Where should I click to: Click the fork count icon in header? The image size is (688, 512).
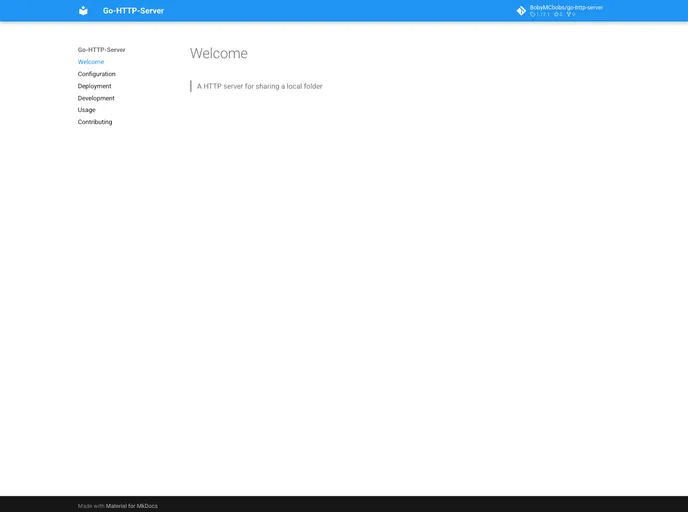pyautogui.click(x=569, y=15)
